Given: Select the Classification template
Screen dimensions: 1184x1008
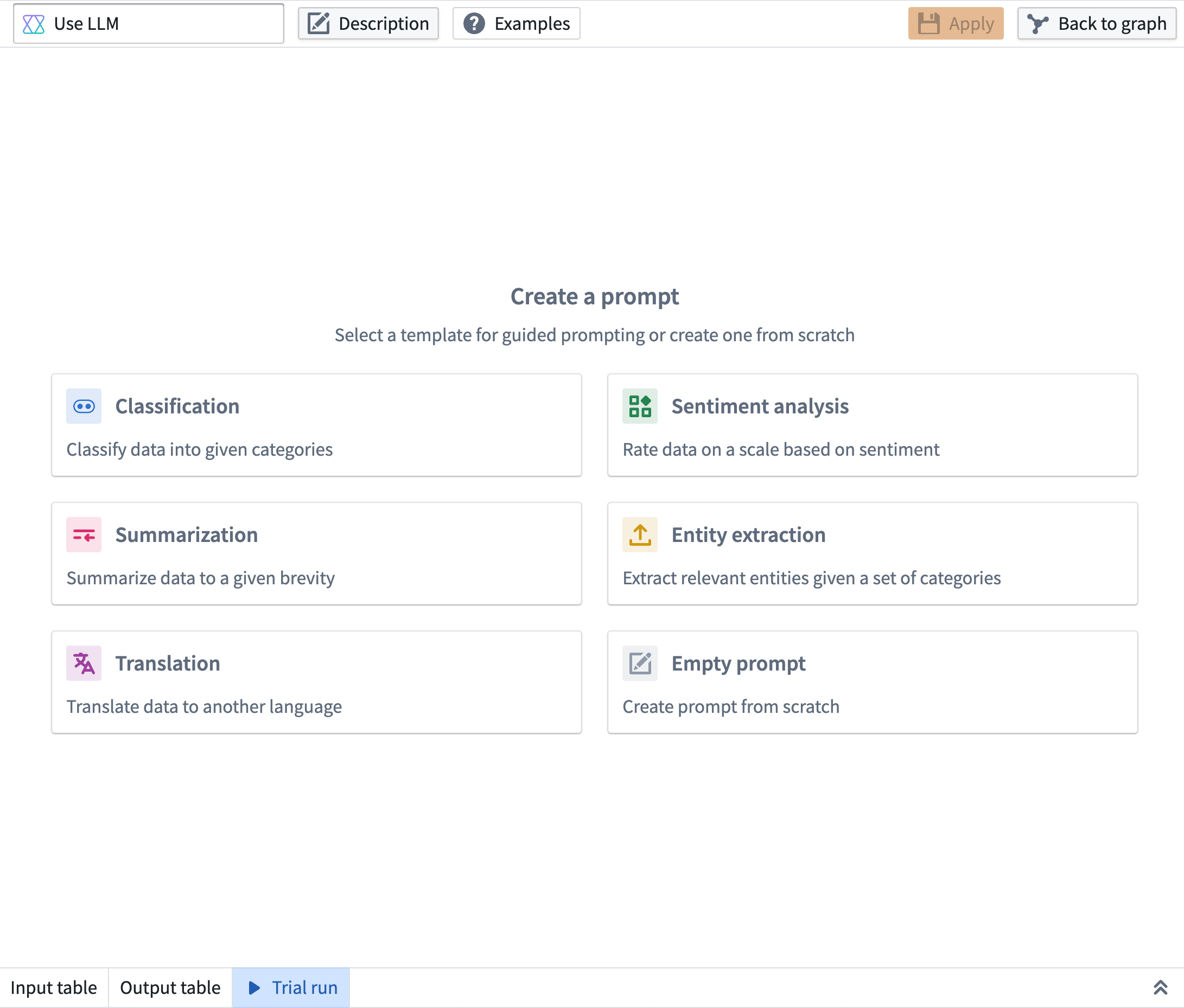Looking at the screenshot, I should pyautogui.click(x=316, y=425).
